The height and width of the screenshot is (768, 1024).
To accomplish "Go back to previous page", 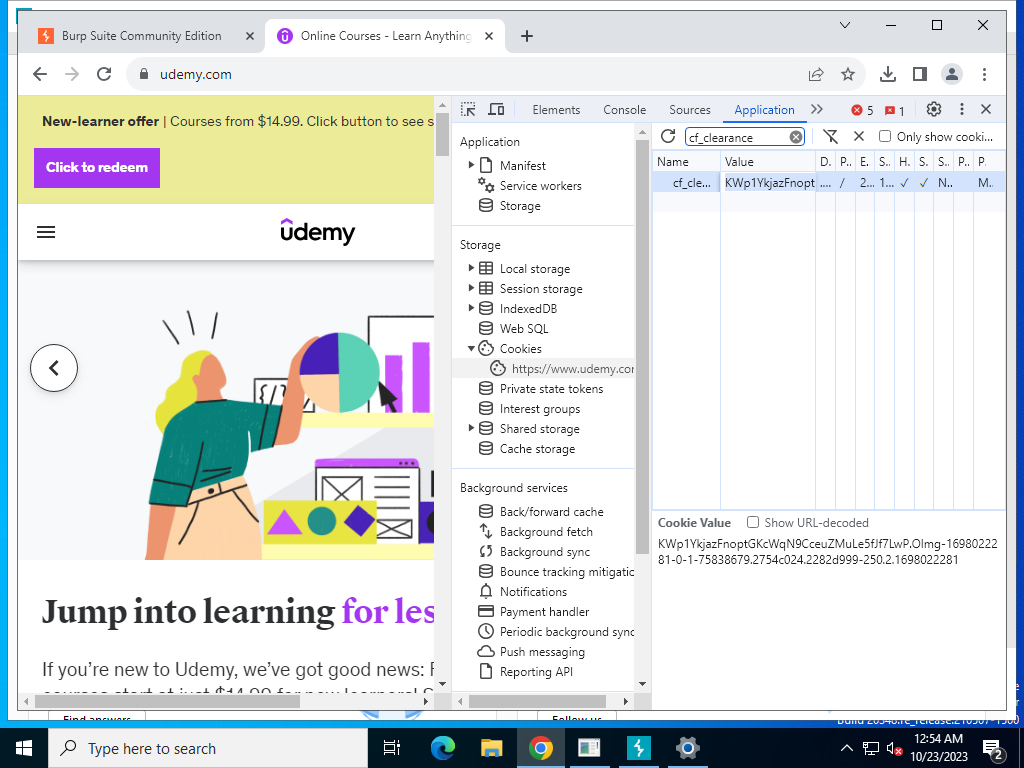I will point(40,74).
